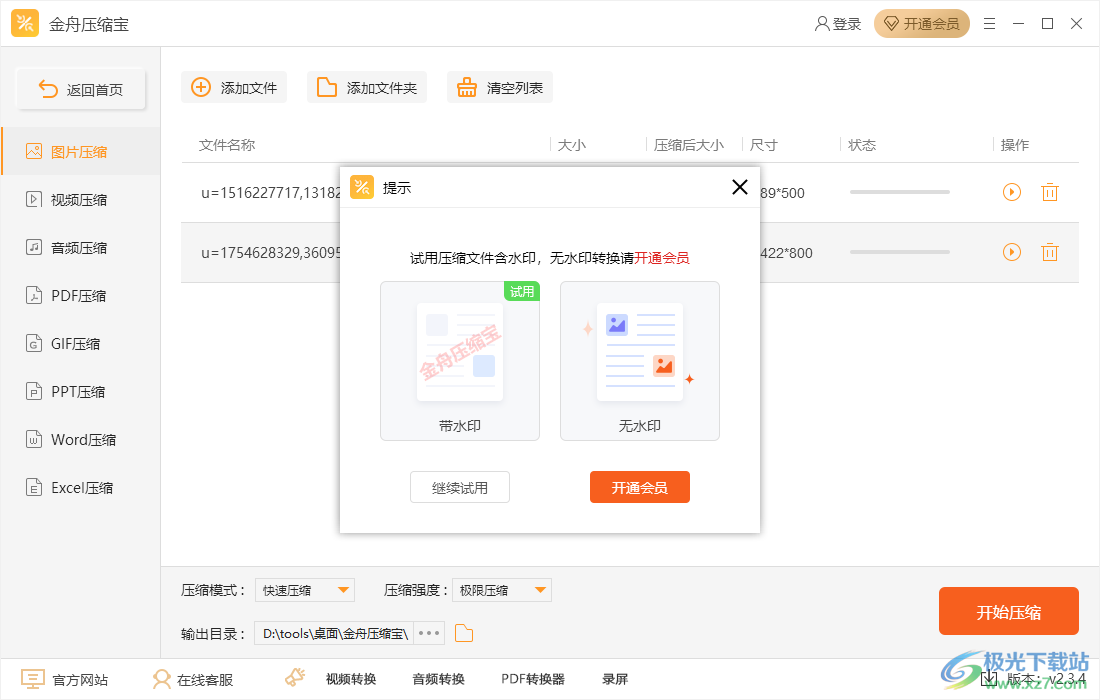Click the 大小 column header
1100x700 pixels.
(572, 145)
